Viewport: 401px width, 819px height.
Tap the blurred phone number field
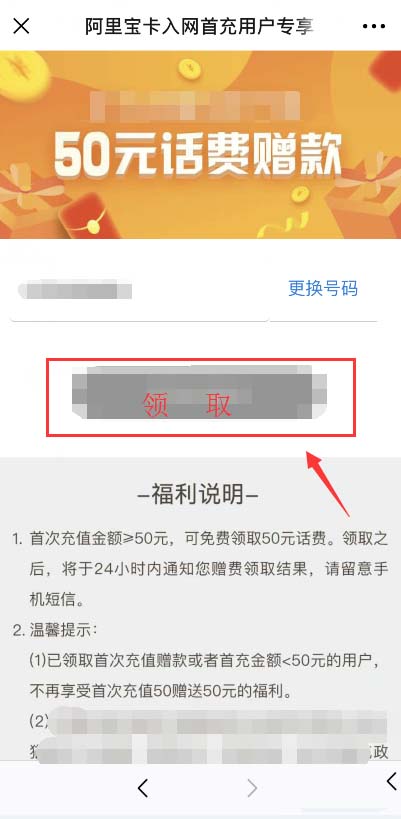coord(139,291)
